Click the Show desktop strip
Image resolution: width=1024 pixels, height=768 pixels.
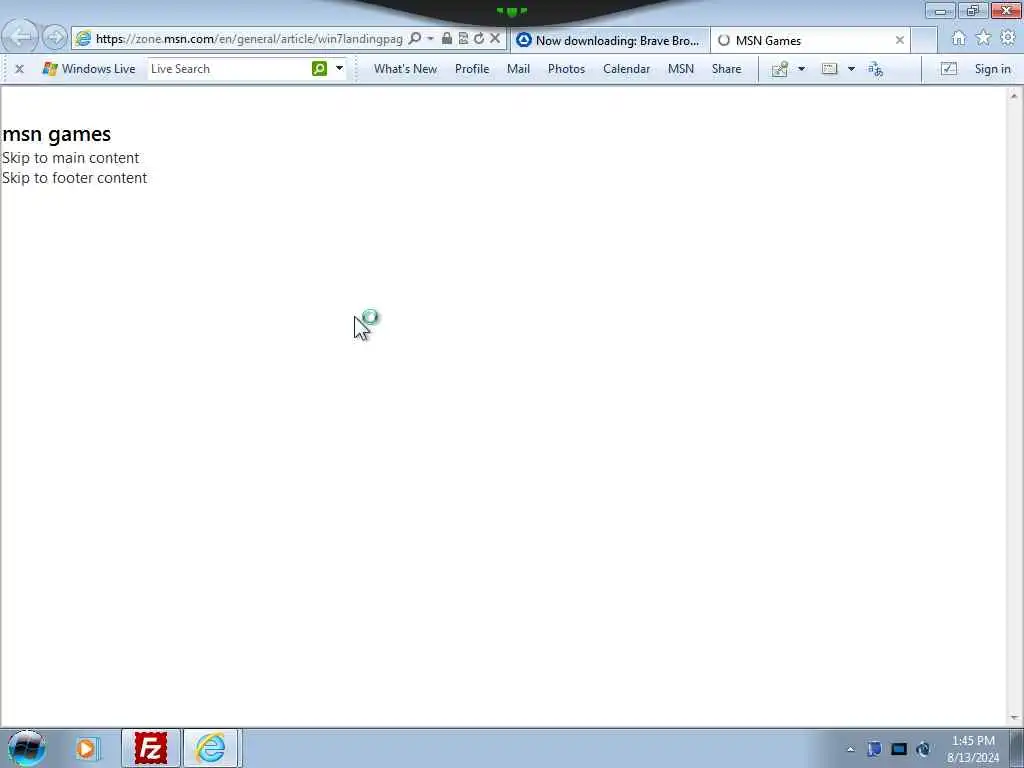(x=1017, y=748)
